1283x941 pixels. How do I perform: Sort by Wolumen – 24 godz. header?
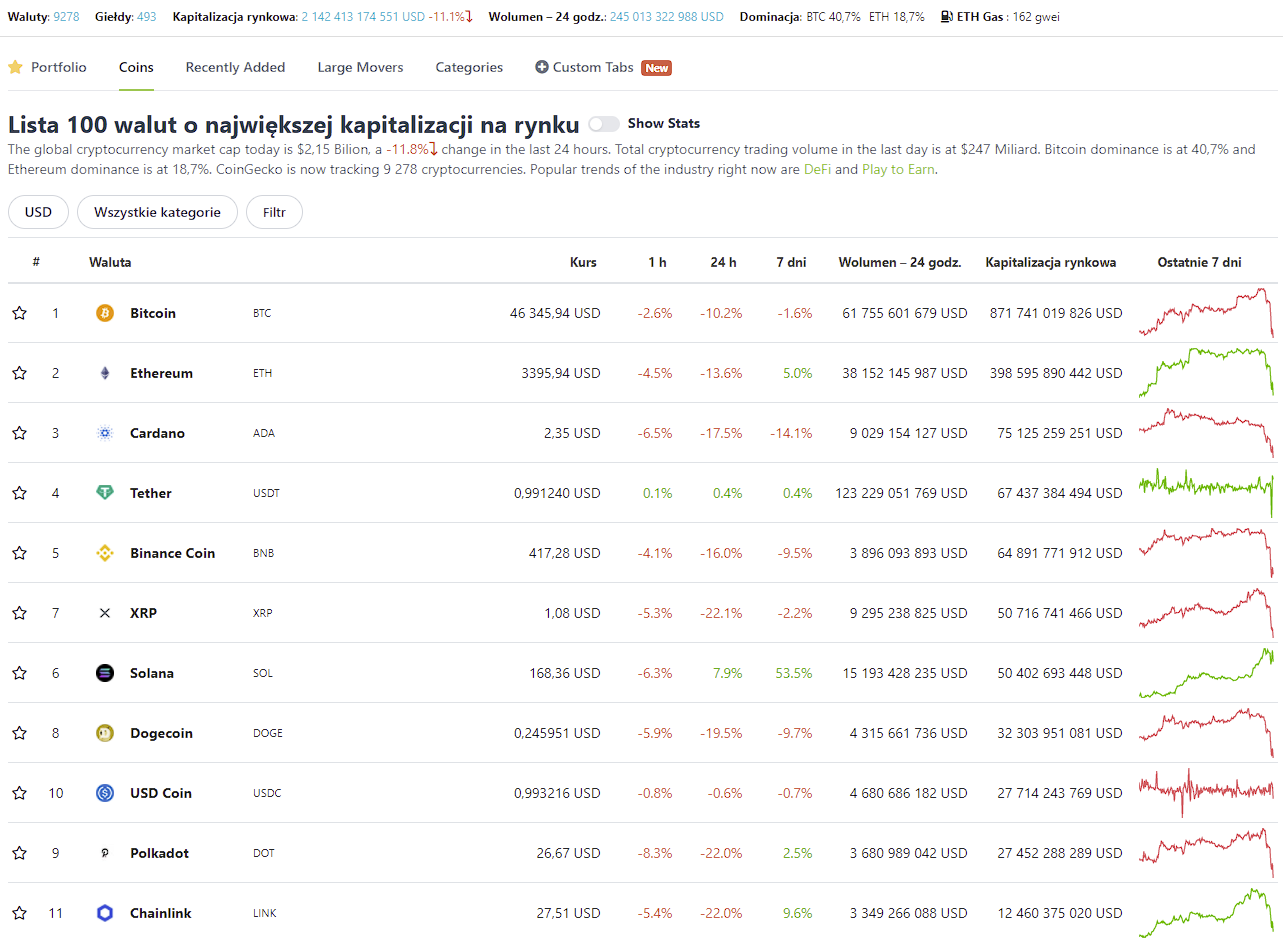pos(900,263)
